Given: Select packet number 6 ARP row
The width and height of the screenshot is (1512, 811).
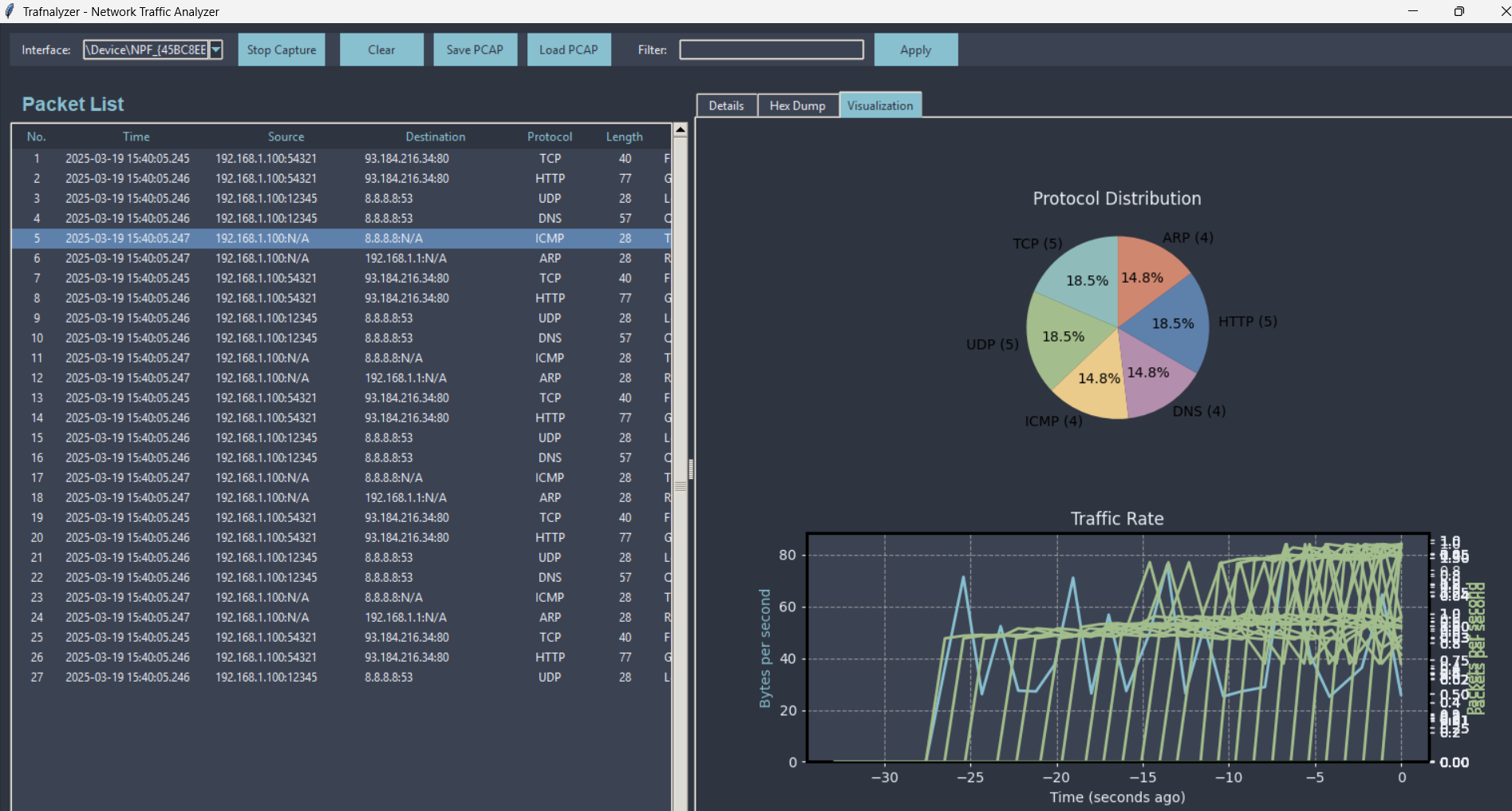Looking at the screenshot, I should (341, 259).
